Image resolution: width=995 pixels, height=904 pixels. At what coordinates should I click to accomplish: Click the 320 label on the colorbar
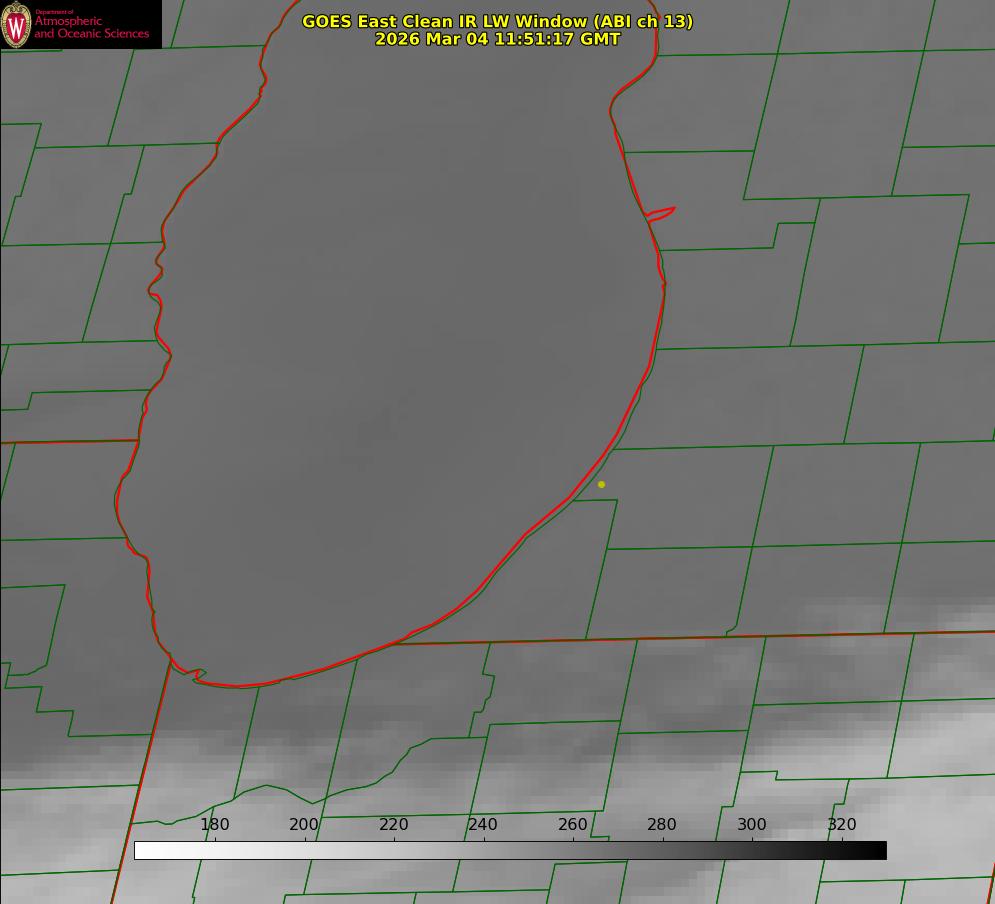point(841,824)
